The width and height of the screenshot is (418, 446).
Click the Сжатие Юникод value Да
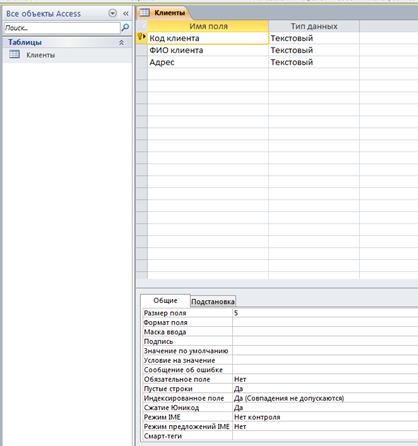325,408
